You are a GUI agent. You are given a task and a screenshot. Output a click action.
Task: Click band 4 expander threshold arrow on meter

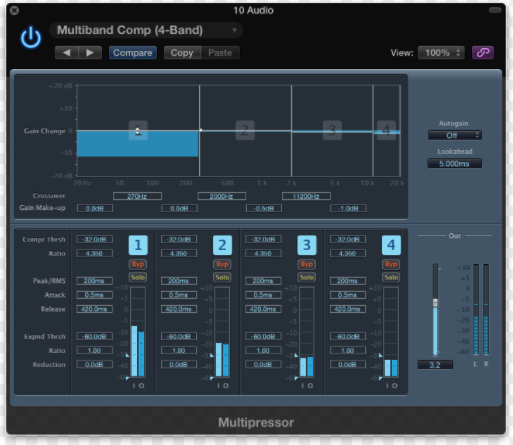(380, 378)
